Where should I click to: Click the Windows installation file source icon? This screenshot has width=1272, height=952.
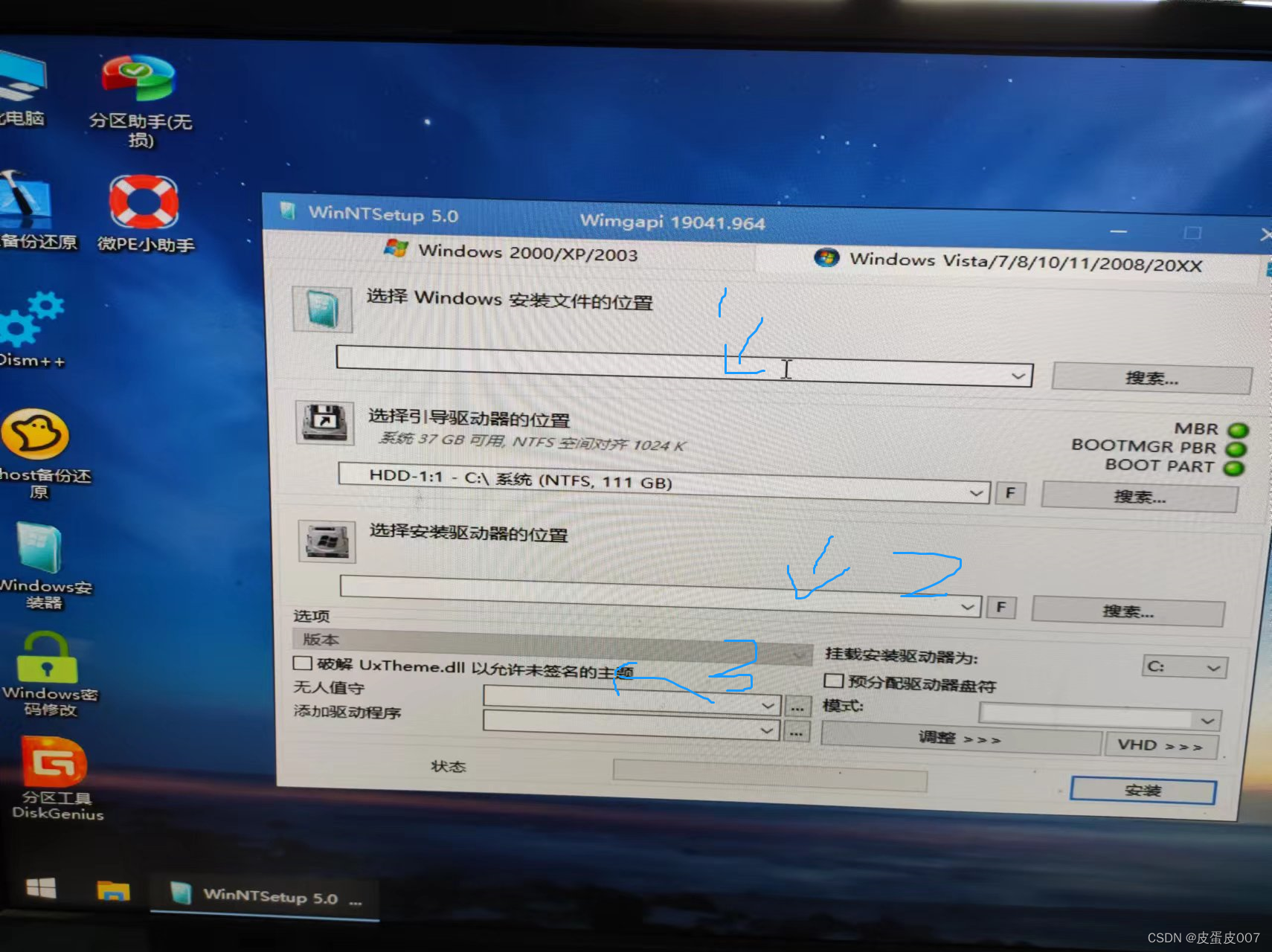point(322,309)
